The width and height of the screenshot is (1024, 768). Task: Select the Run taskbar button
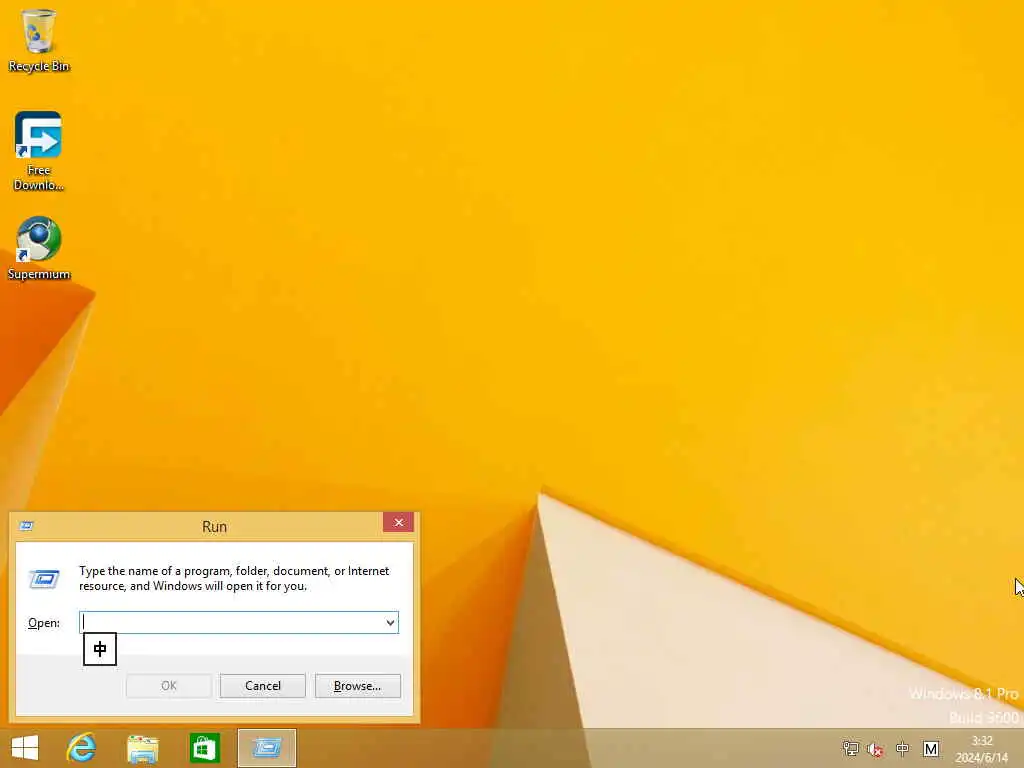coord(266,748)
